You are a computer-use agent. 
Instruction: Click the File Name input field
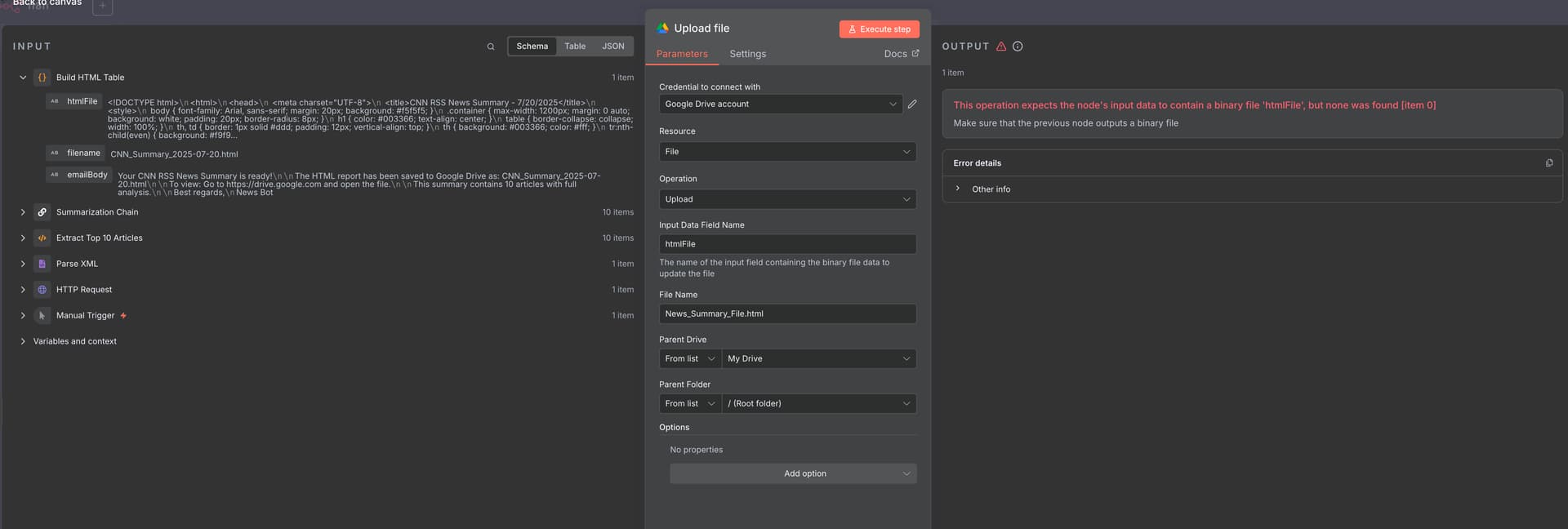click(786, 313)
